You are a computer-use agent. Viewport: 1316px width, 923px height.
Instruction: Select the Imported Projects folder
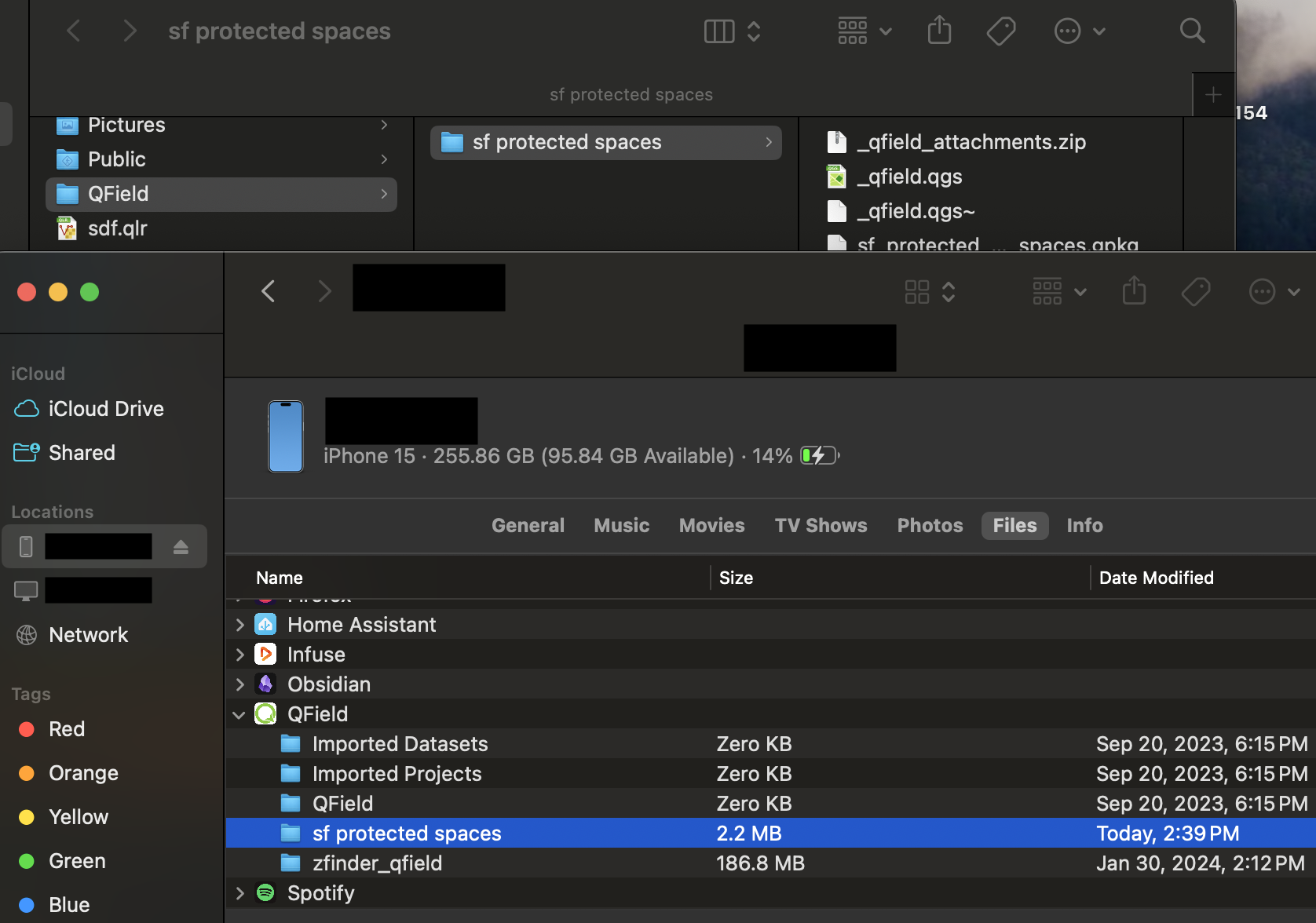pos(771,774)
